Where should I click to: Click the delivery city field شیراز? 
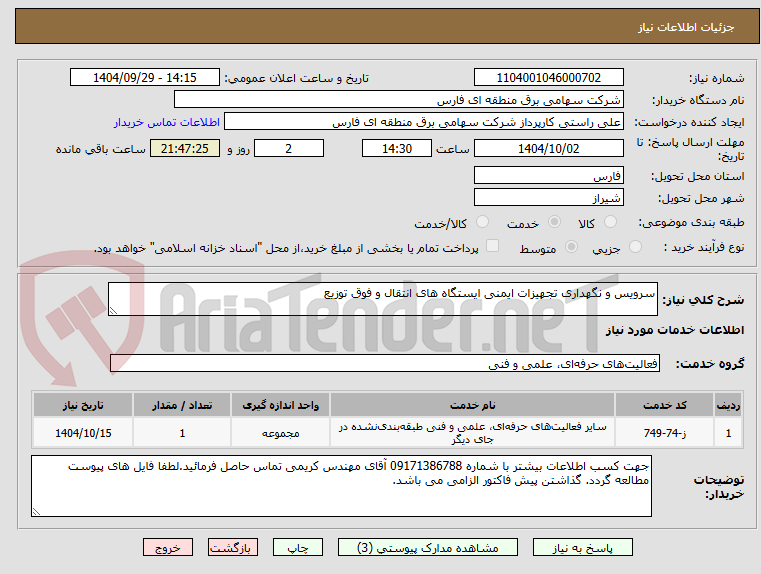coord(548,197)
